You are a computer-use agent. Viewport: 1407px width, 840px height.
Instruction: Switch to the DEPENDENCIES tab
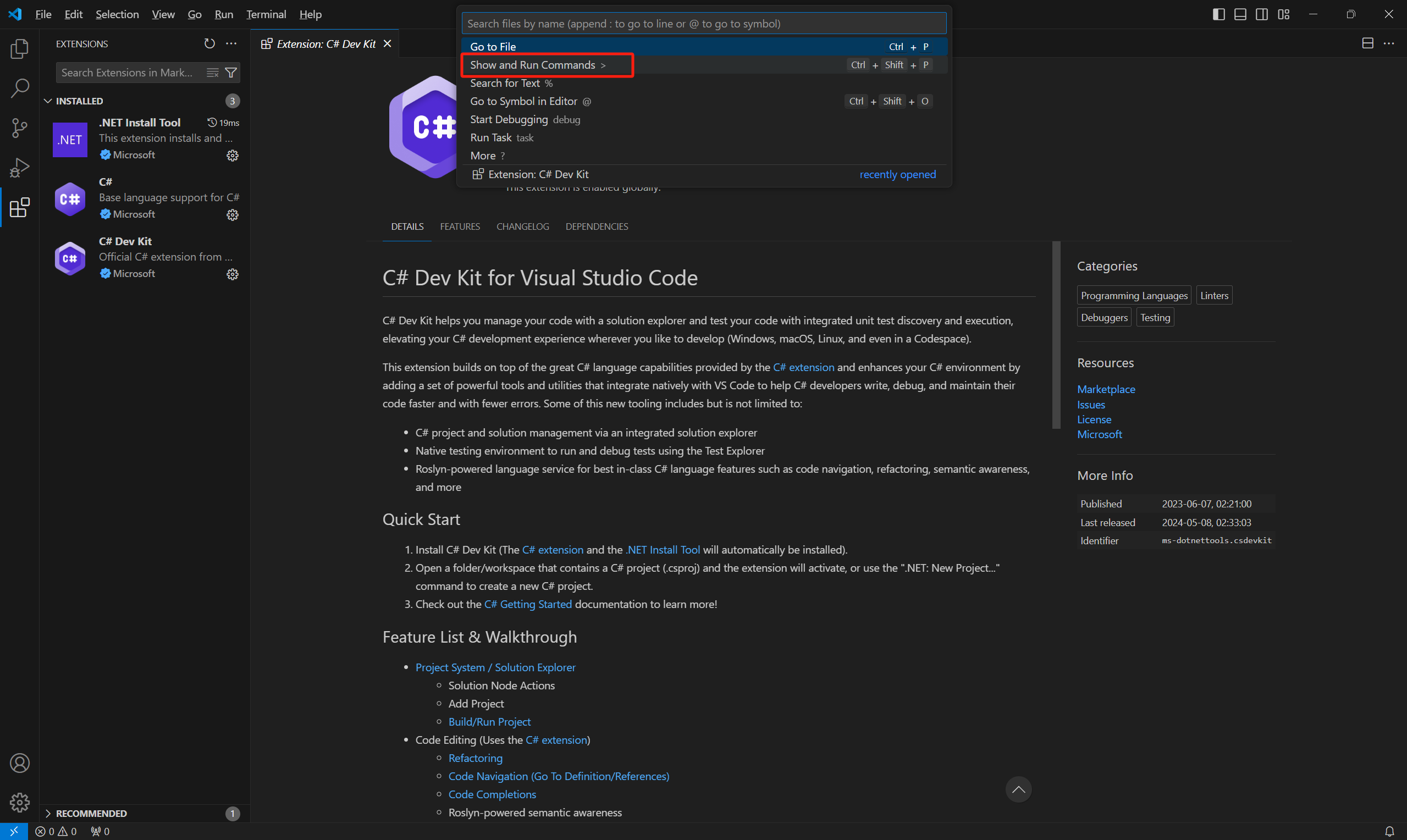pos(597,226)
